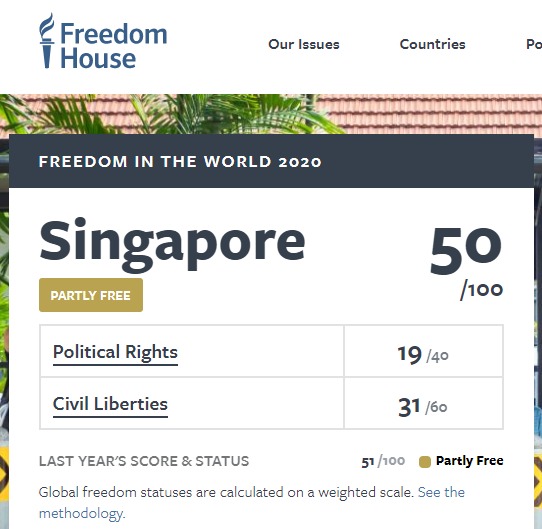This screenshot has width=542, height=529.
Task: Click the Last Year's Score & Status label
Action: pos(144,461)
